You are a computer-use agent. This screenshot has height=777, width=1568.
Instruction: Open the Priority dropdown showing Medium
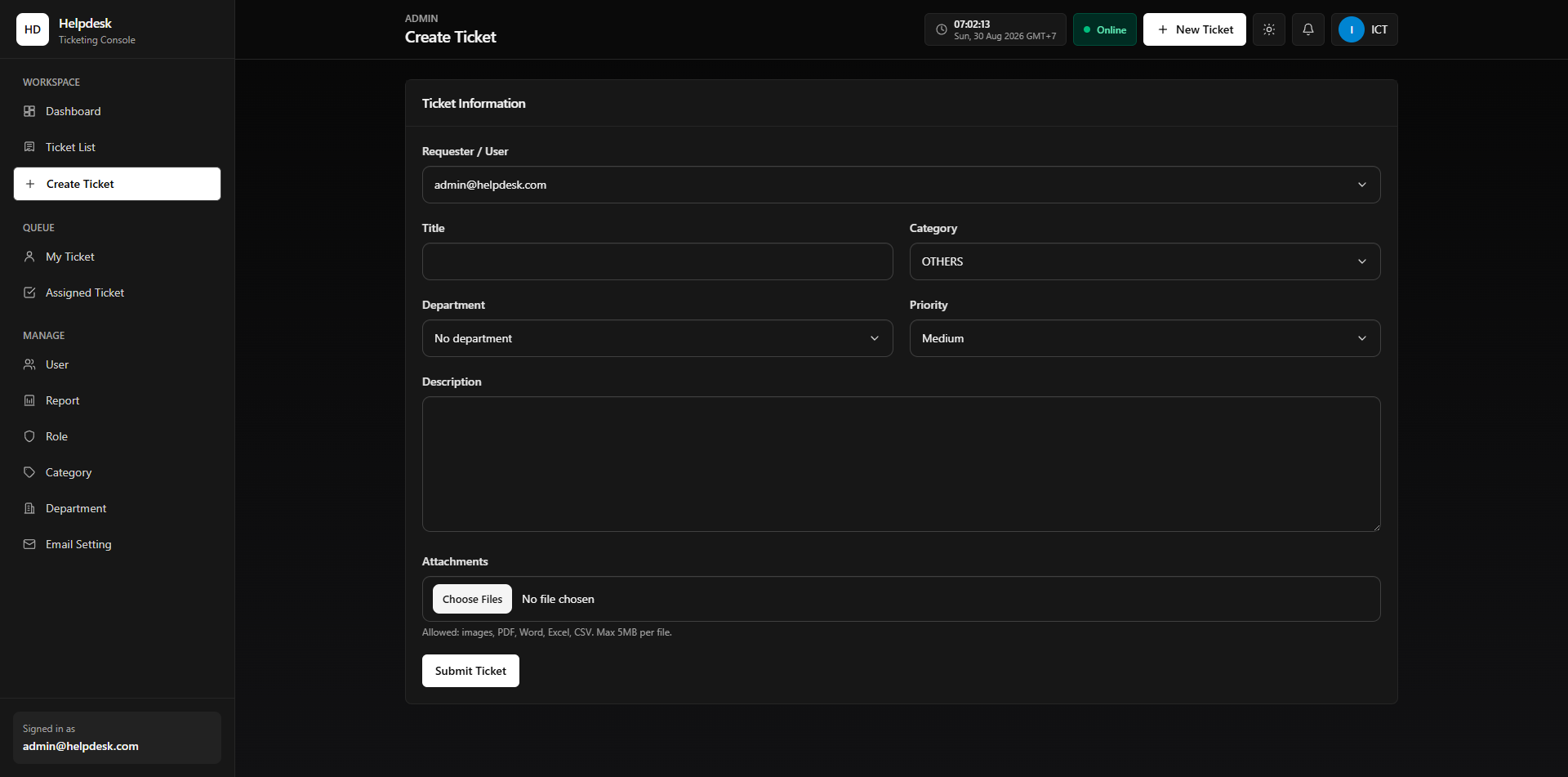click(x=1145, y=338)
